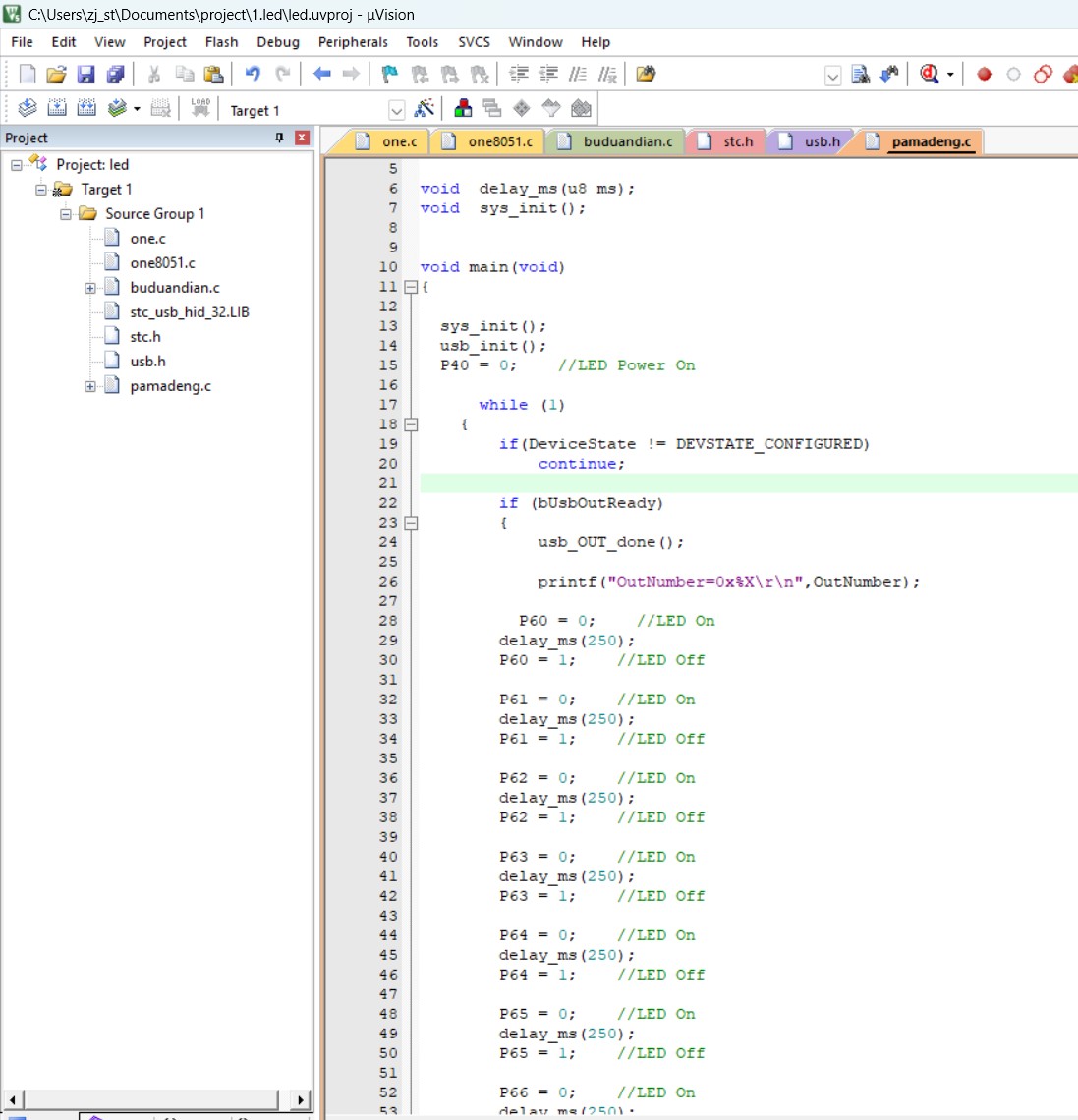Click the Batch Build icon

coord(117,109)
